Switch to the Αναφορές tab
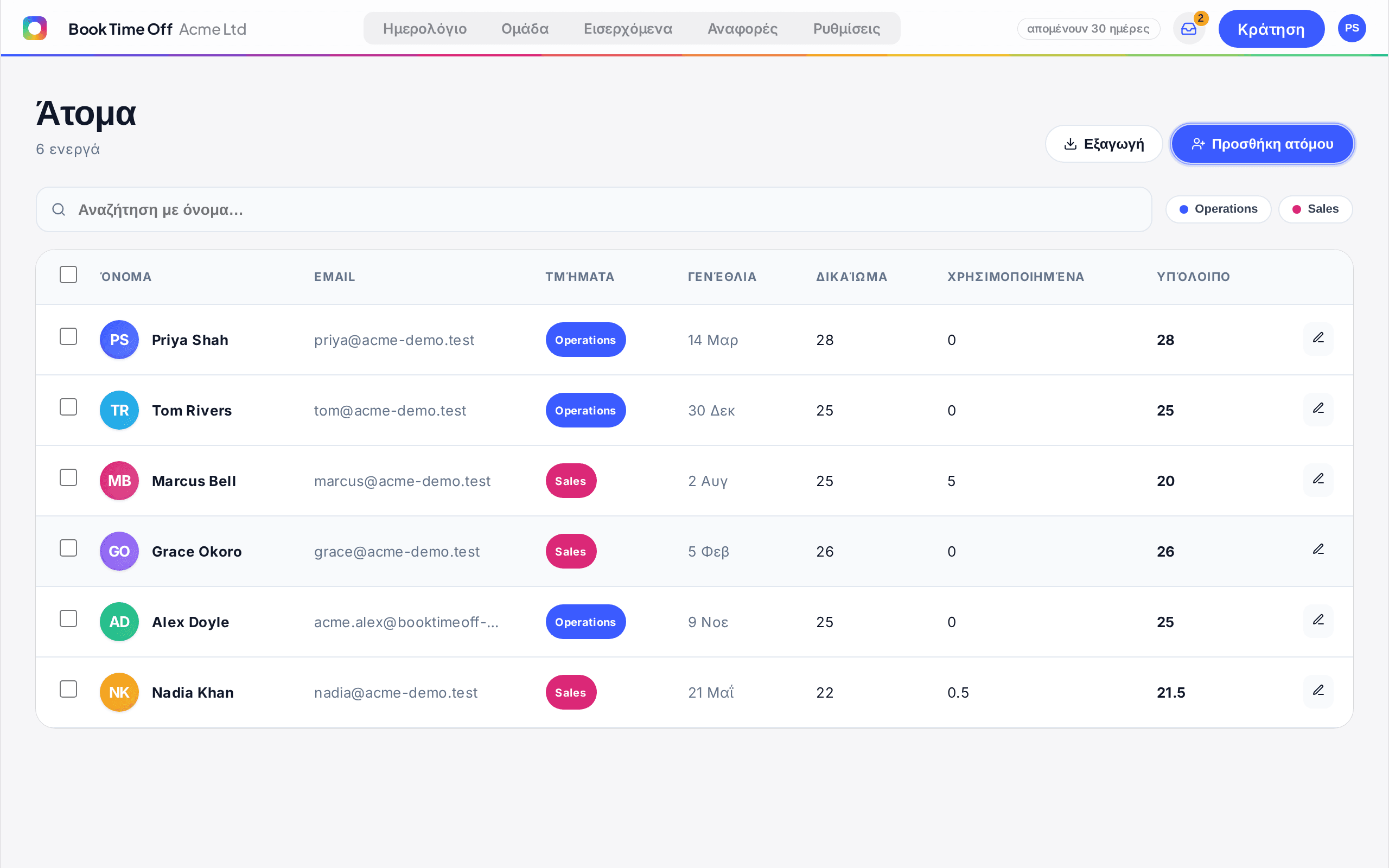This screenshot has width=1389, height=868. pyautogui.click(x=742, y=29)
